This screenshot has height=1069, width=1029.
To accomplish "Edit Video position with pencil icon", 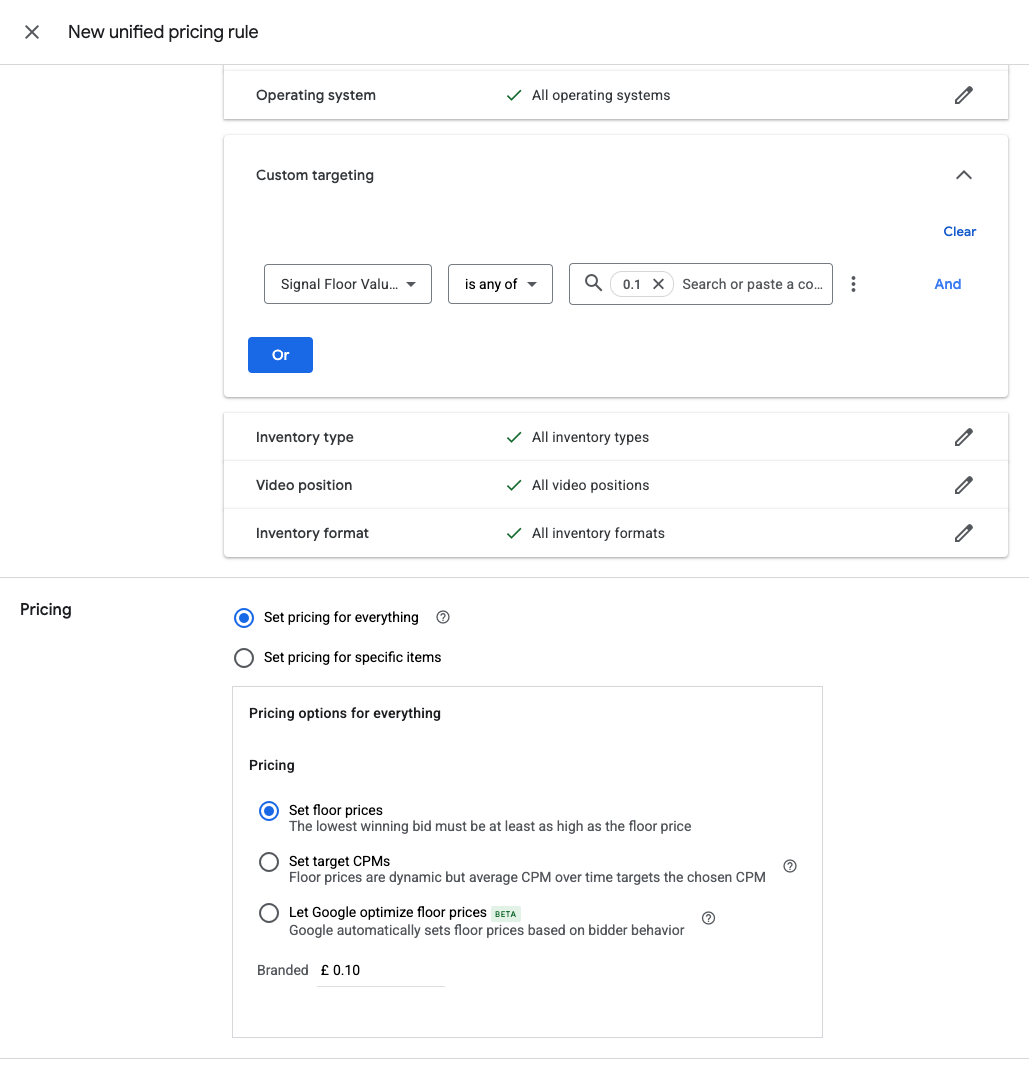I will pos(963,485).
